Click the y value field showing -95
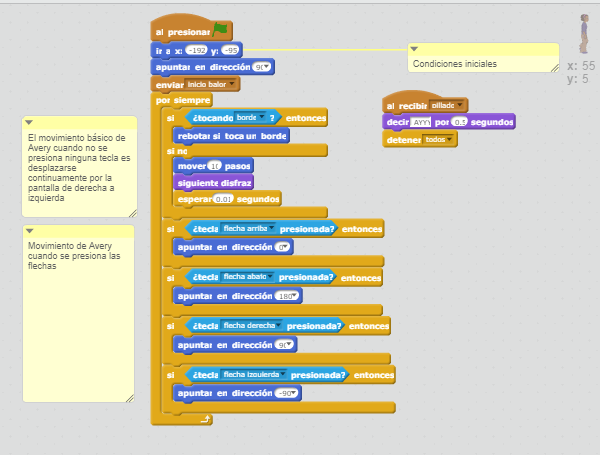Viewport: 600px width, 455px height. point(230,50)
